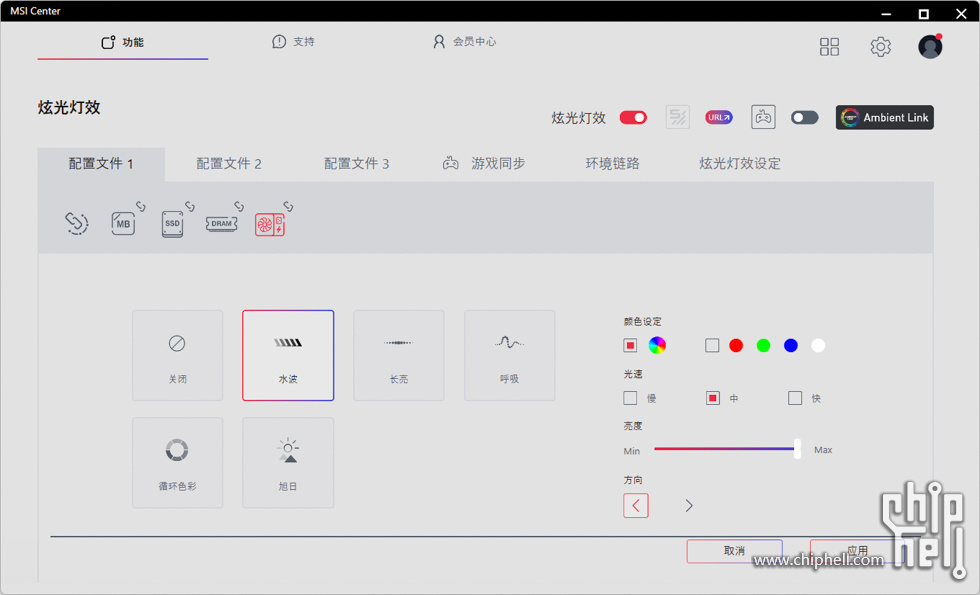Open the 环境链路 tab
Viewport: 980px width, 595px height.
coord(612,163)
